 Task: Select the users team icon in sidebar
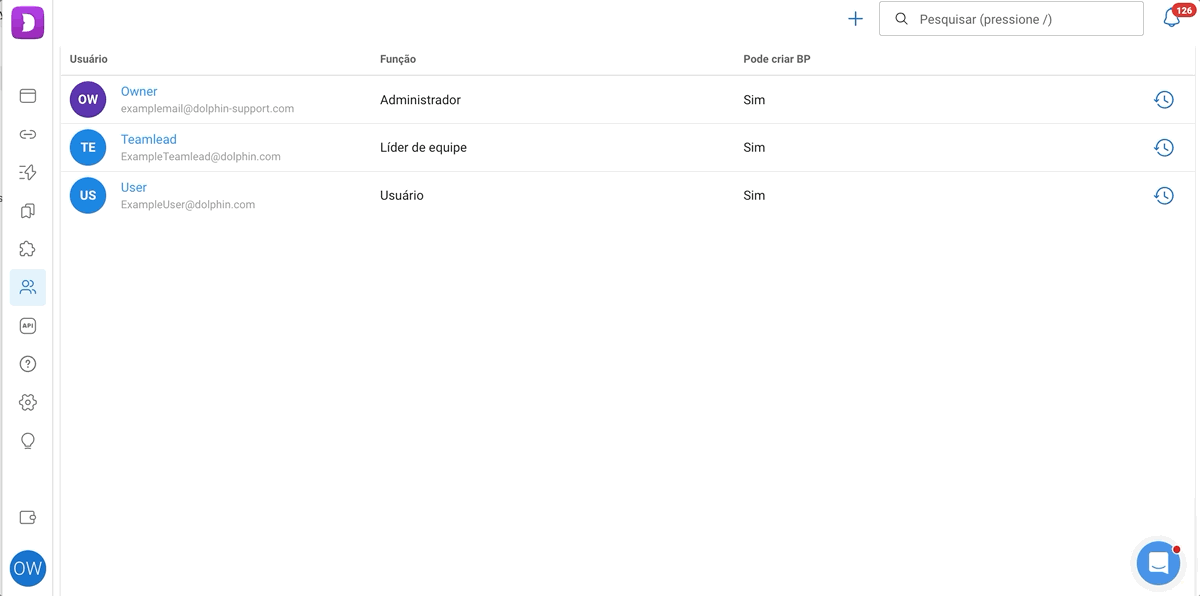point(28,288)
